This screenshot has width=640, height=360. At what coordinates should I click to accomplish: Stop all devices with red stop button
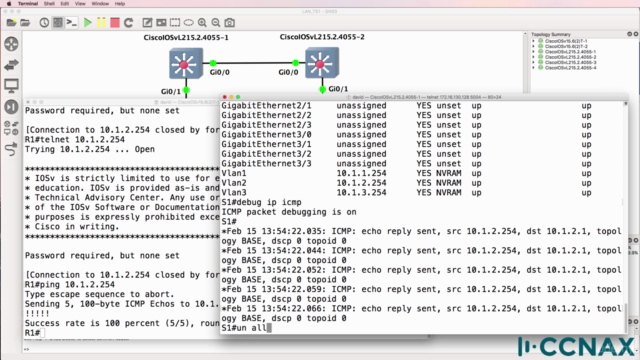pos(115,22)
